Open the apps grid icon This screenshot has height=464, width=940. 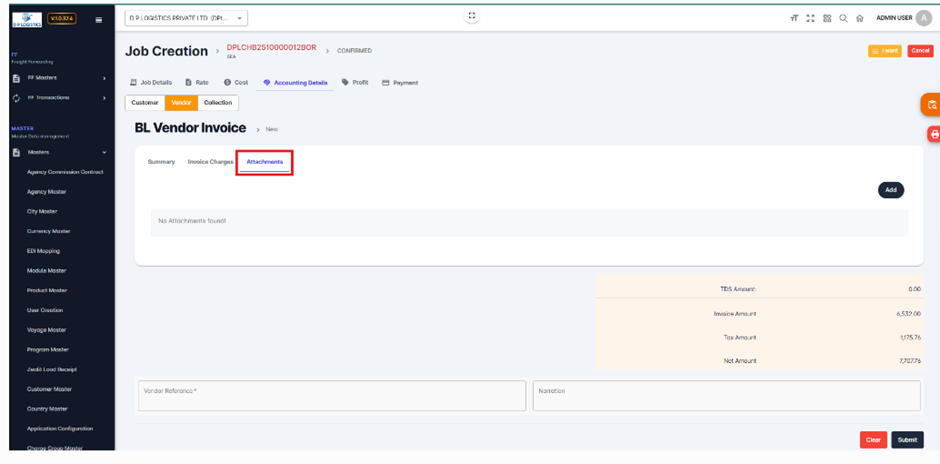click(827, 18)
